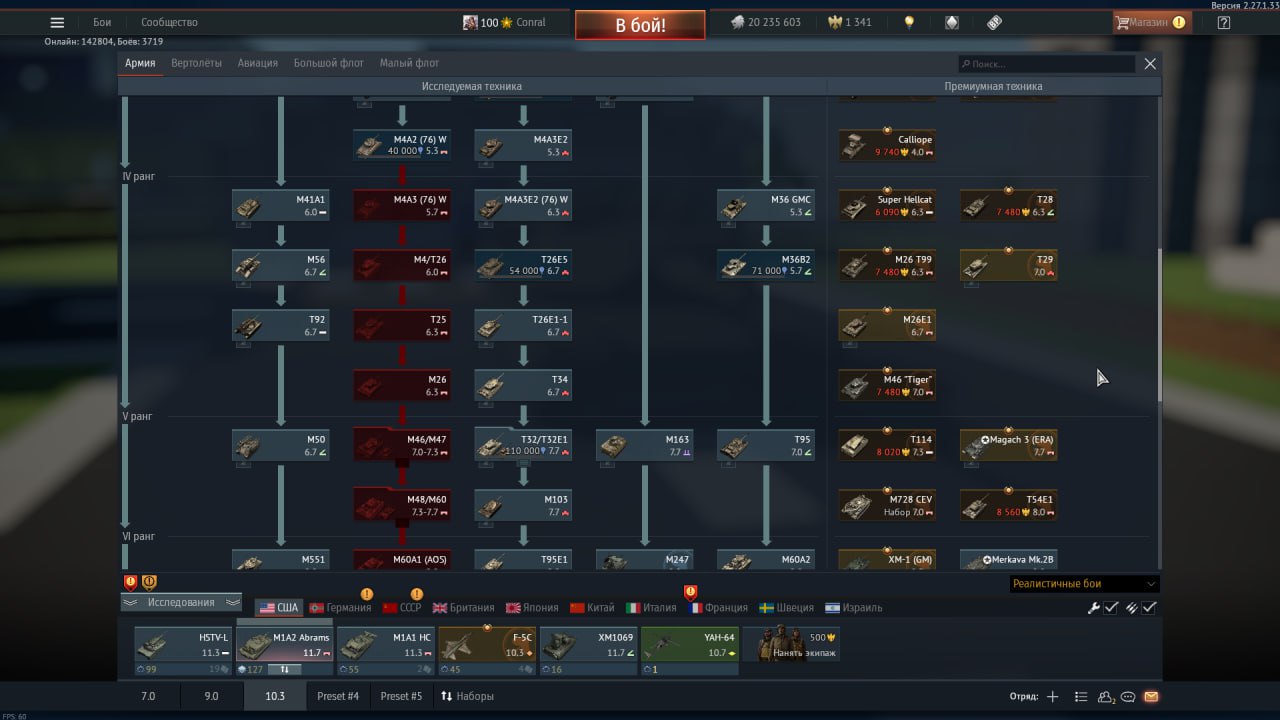Select the premium Super Hellcat icon
This screenshot has height=720, width=1280.
click(x=854, y=206)
